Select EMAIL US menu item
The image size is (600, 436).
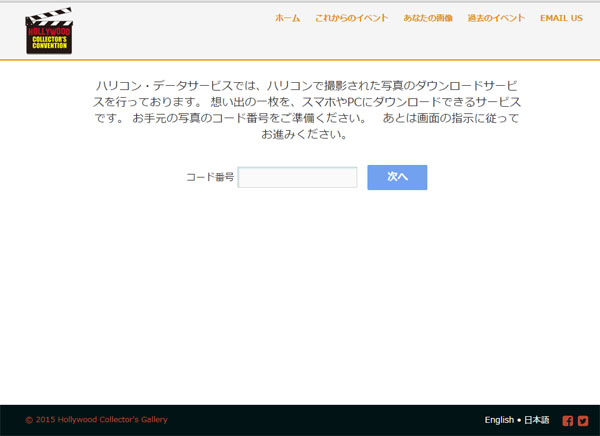[x=561, y=18]
